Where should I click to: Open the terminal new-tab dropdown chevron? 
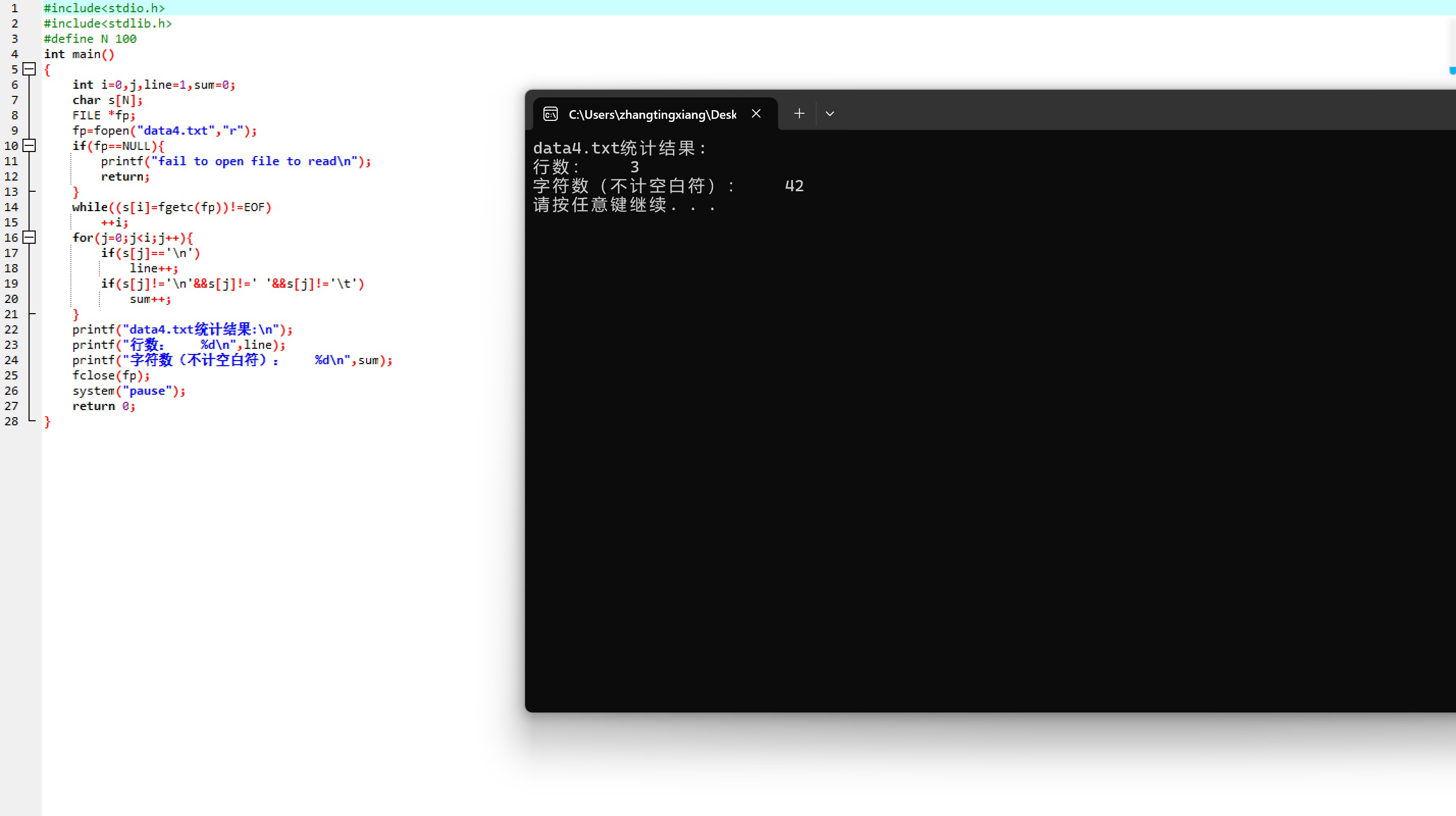(x=830, y=114)
